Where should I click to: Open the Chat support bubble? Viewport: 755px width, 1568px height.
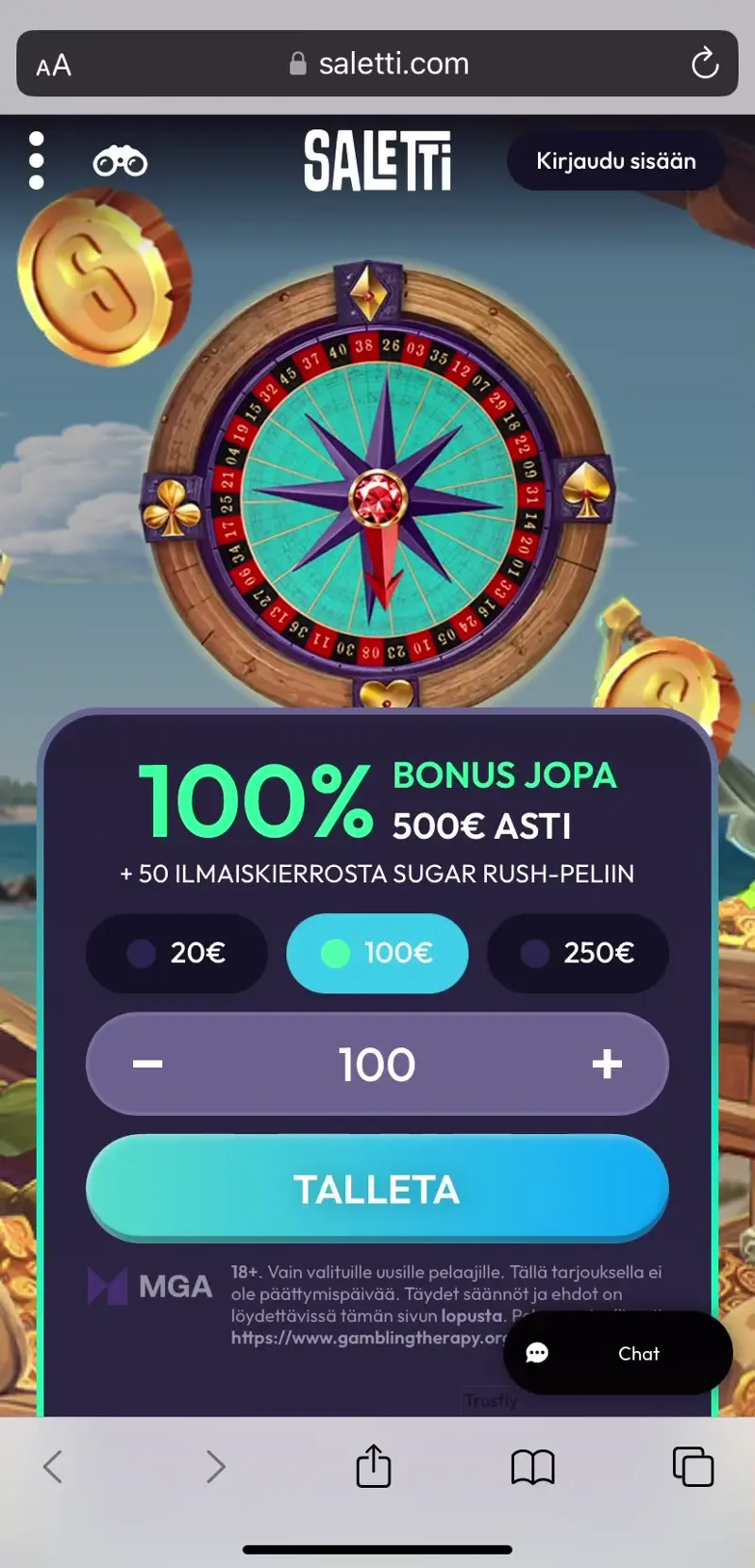(x=618, y=1353)
